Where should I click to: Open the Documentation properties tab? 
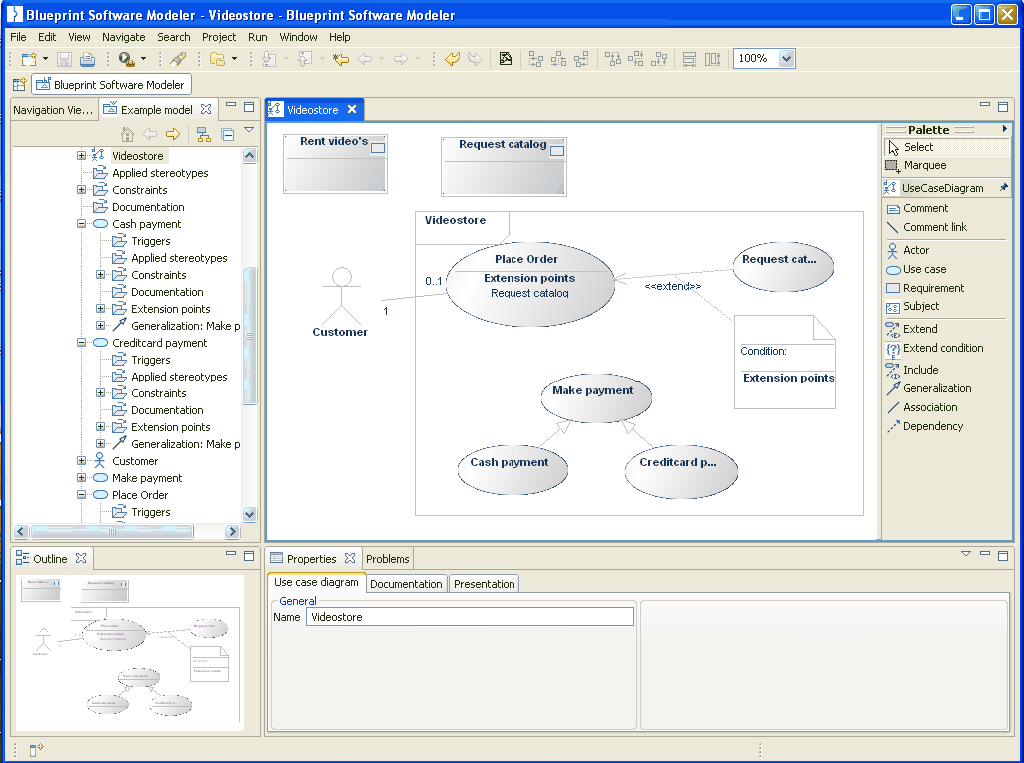pos(406,584)
